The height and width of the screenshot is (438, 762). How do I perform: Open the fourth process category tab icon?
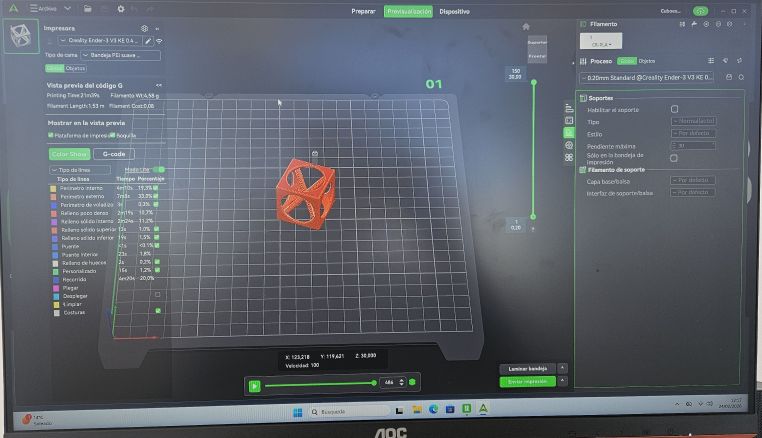[x=569, y=145]
